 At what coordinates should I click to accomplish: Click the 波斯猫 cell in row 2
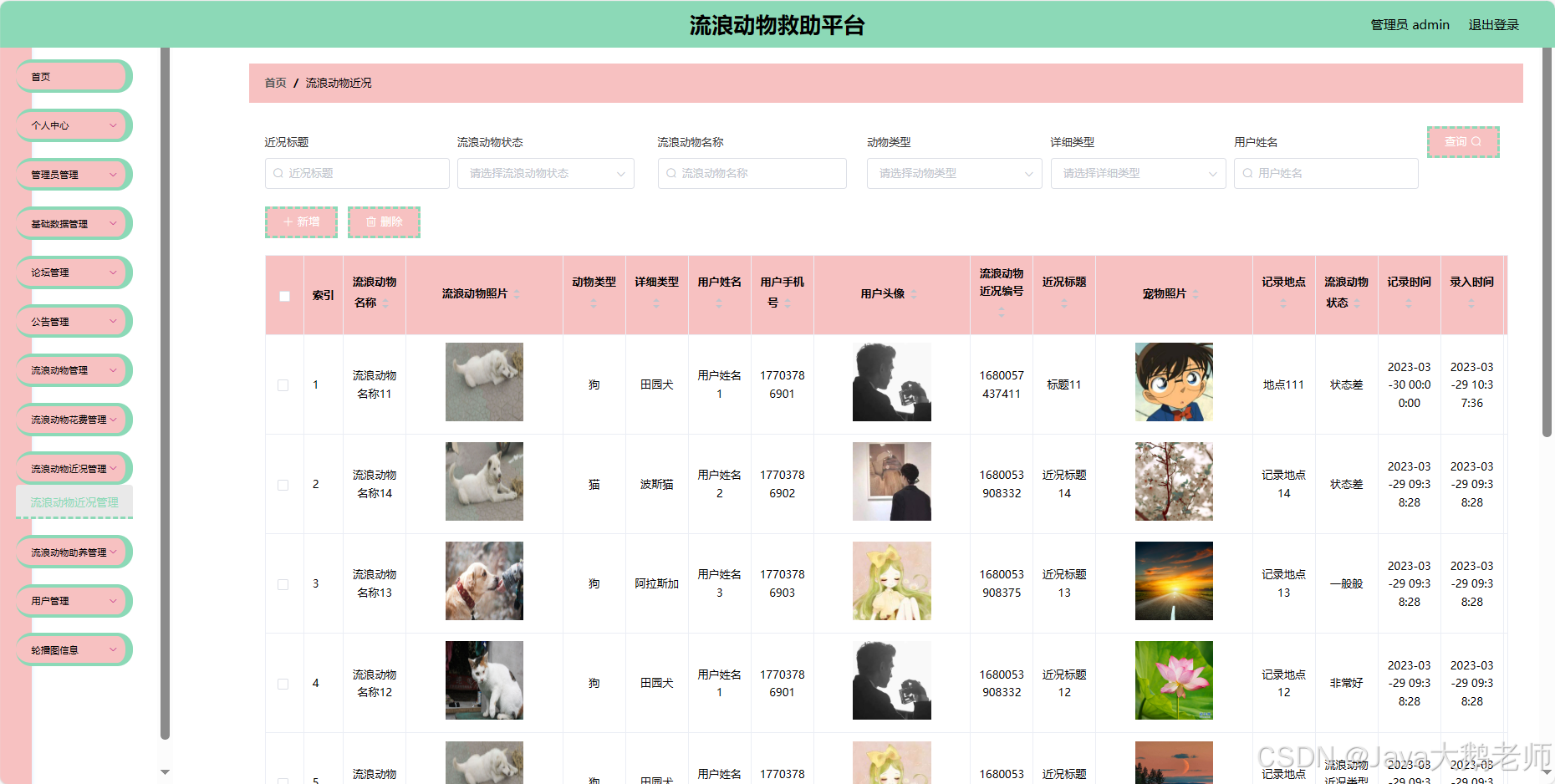click(656, 485)
